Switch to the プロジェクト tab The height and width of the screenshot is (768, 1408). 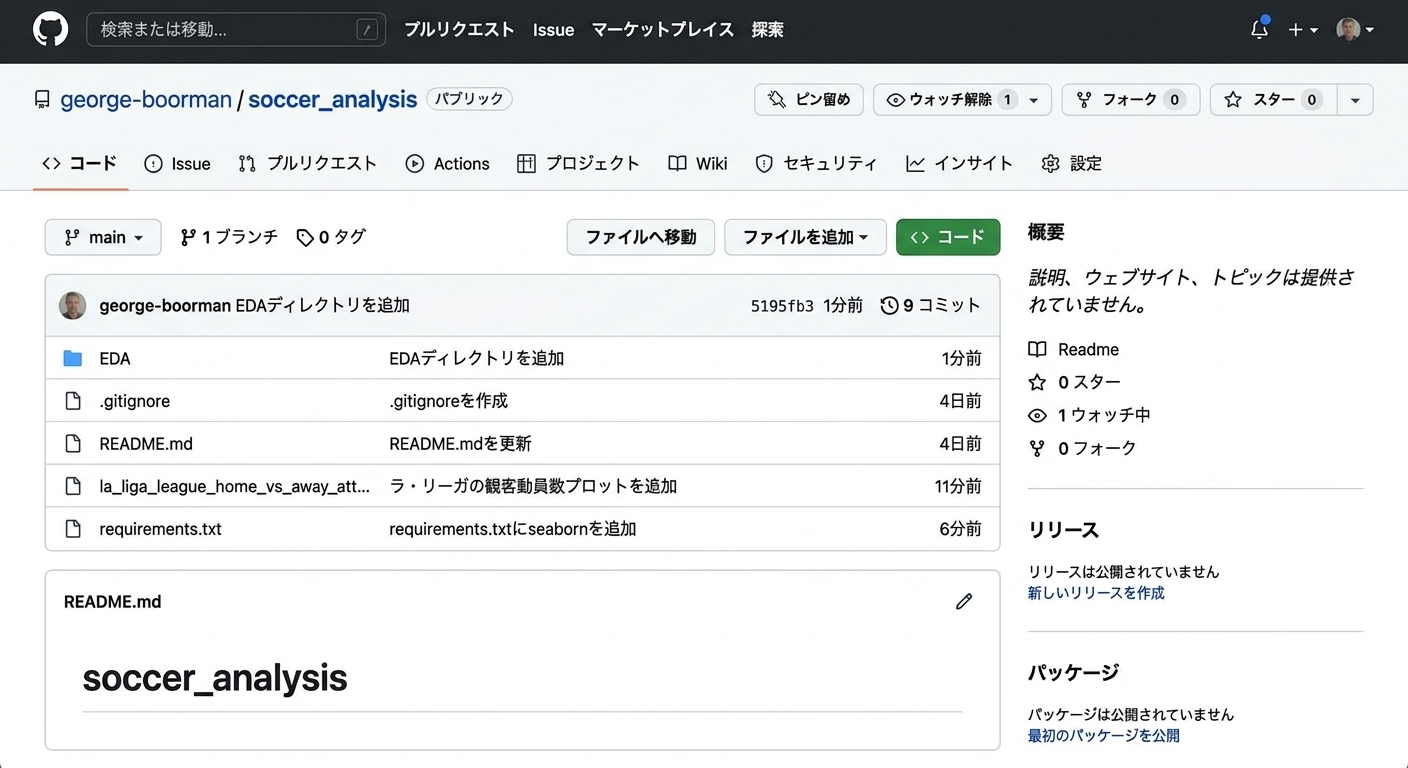coord(578,163)
